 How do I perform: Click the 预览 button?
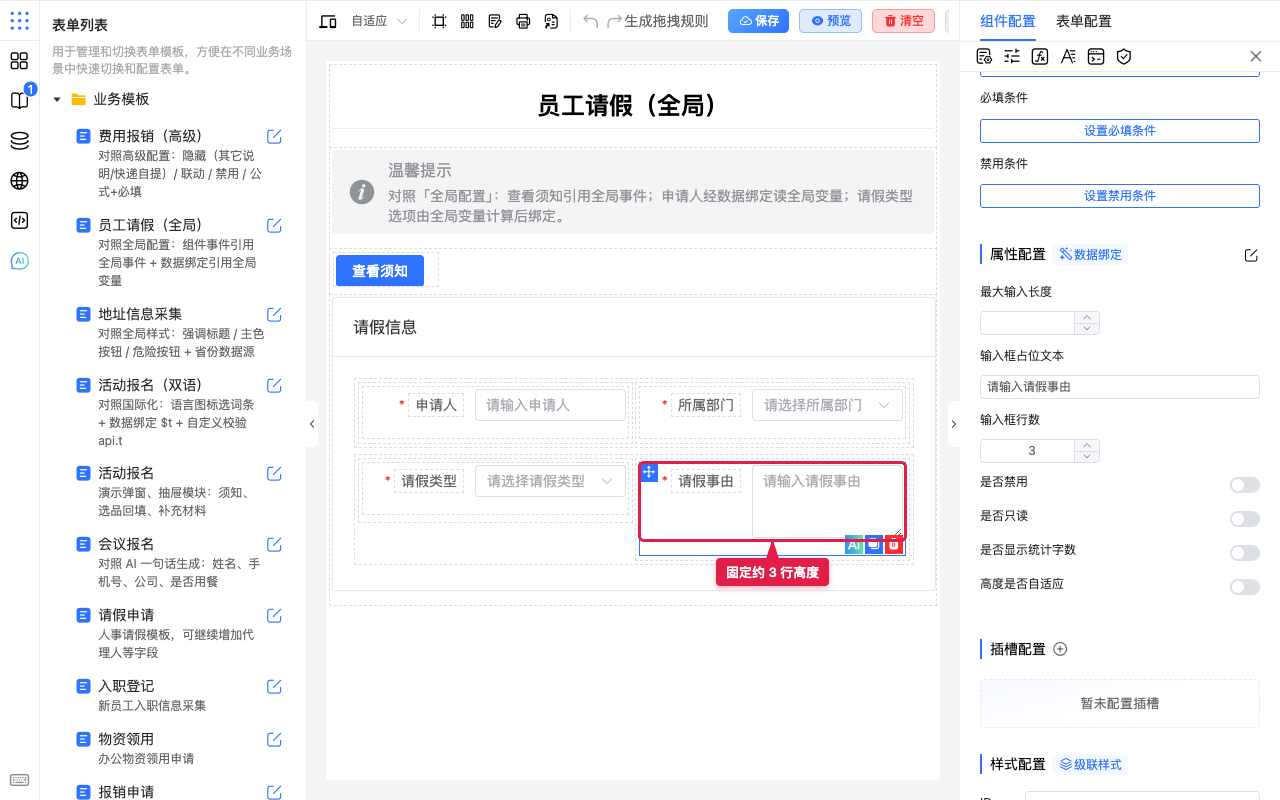tap(830, 21)
